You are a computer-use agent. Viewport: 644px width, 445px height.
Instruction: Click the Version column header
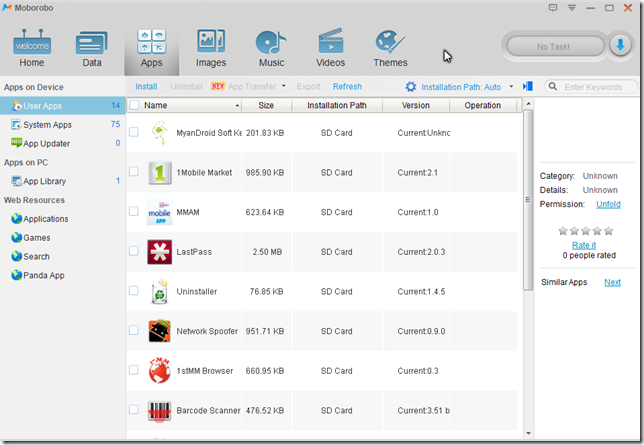pos(416,105)
